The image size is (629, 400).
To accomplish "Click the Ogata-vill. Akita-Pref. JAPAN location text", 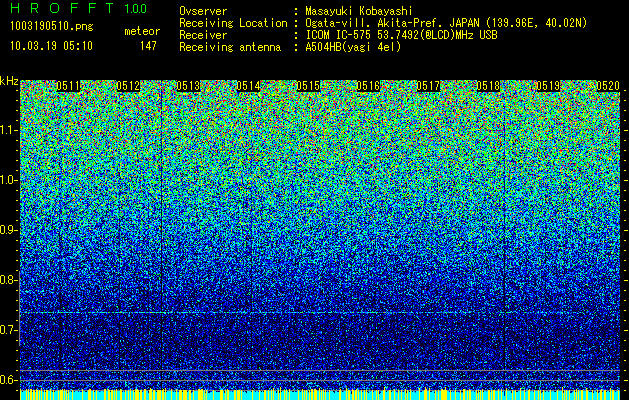I will 446,23.
